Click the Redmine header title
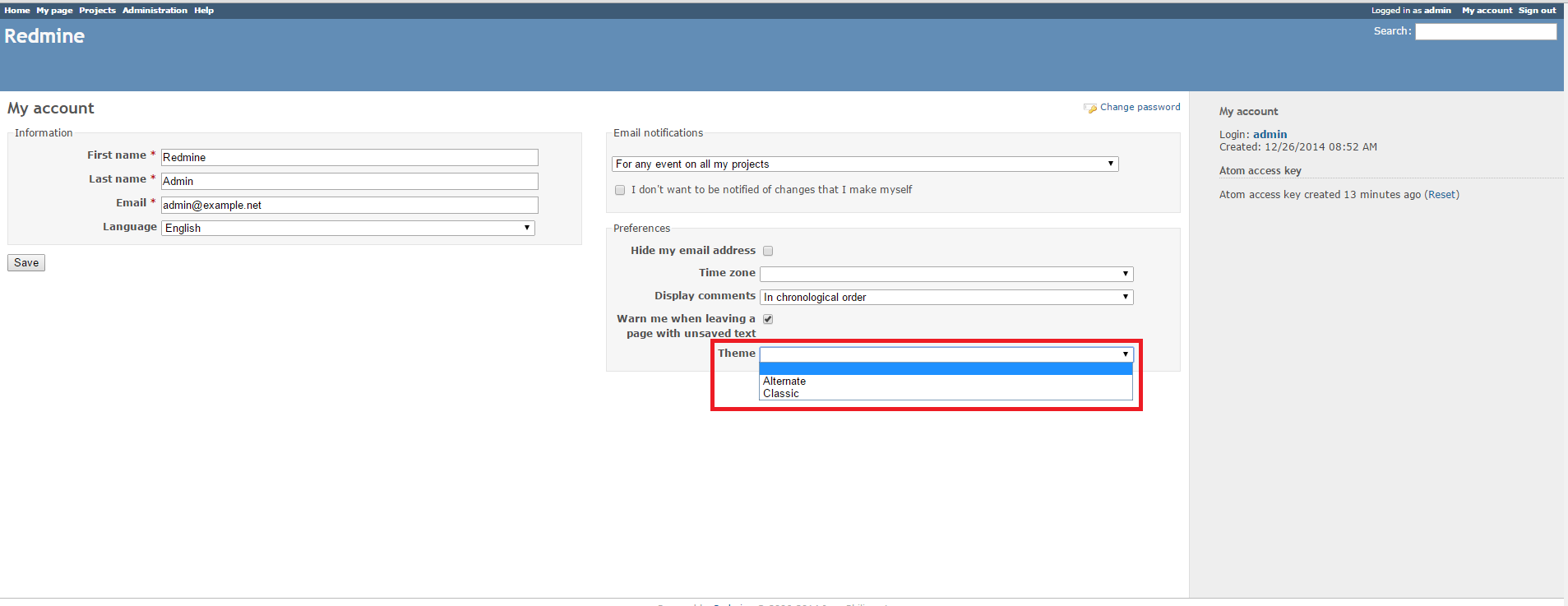The width and height of the screenshot is (1568, 606). point(44,36)
